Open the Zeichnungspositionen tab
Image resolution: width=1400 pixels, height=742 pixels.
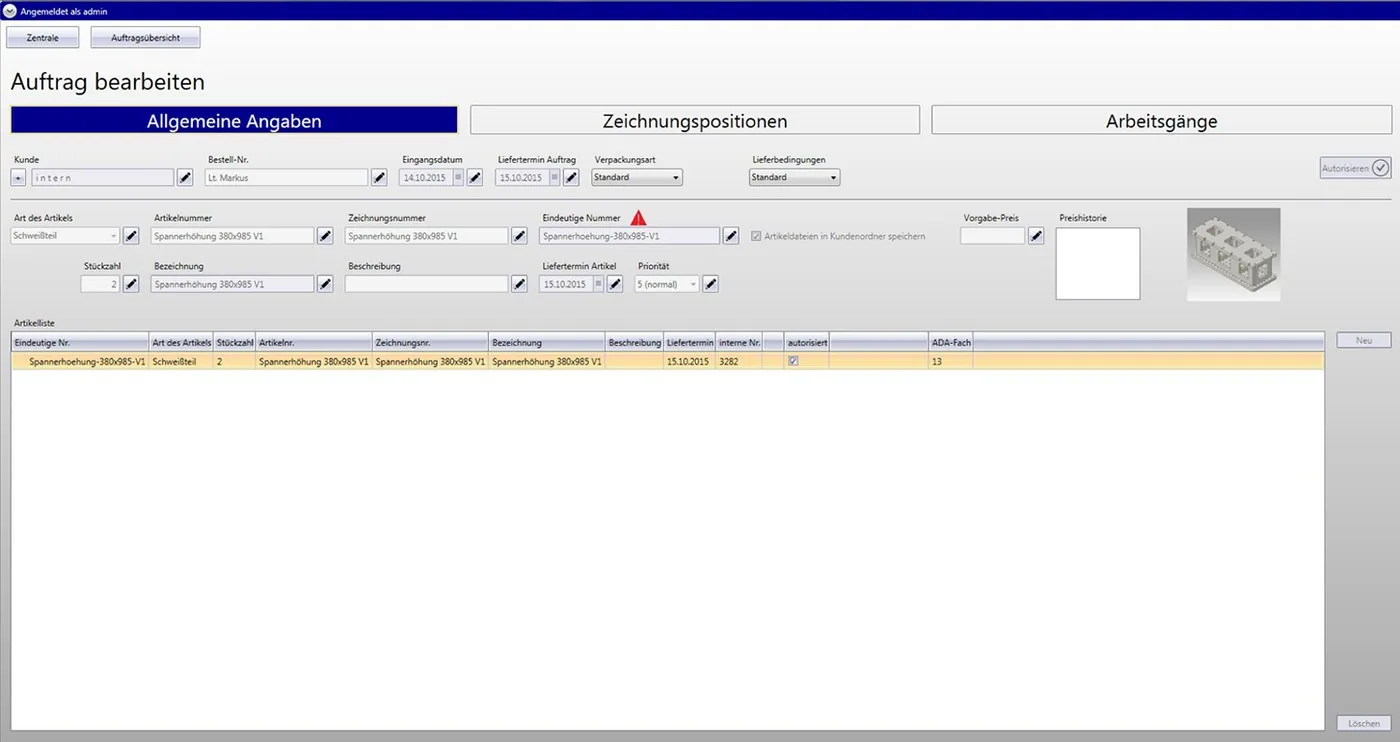click(x=695, y=121)
